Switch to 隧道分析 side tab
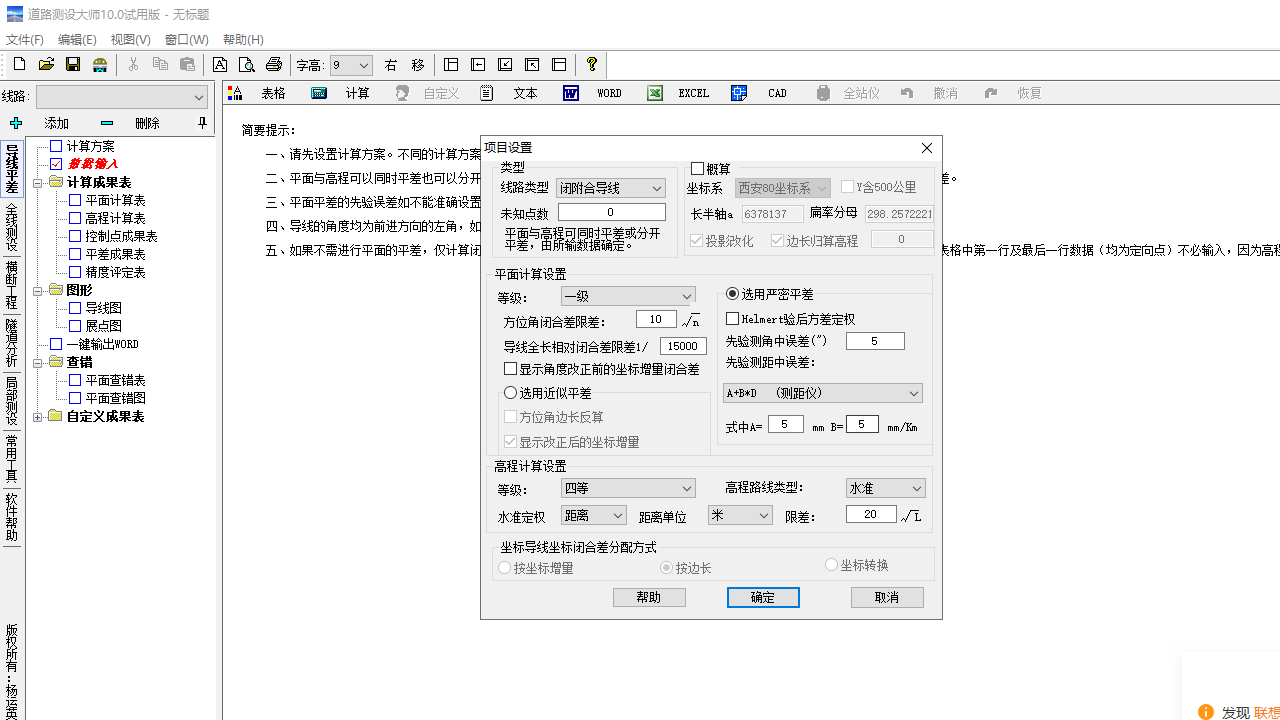 (x=11, y=343)
